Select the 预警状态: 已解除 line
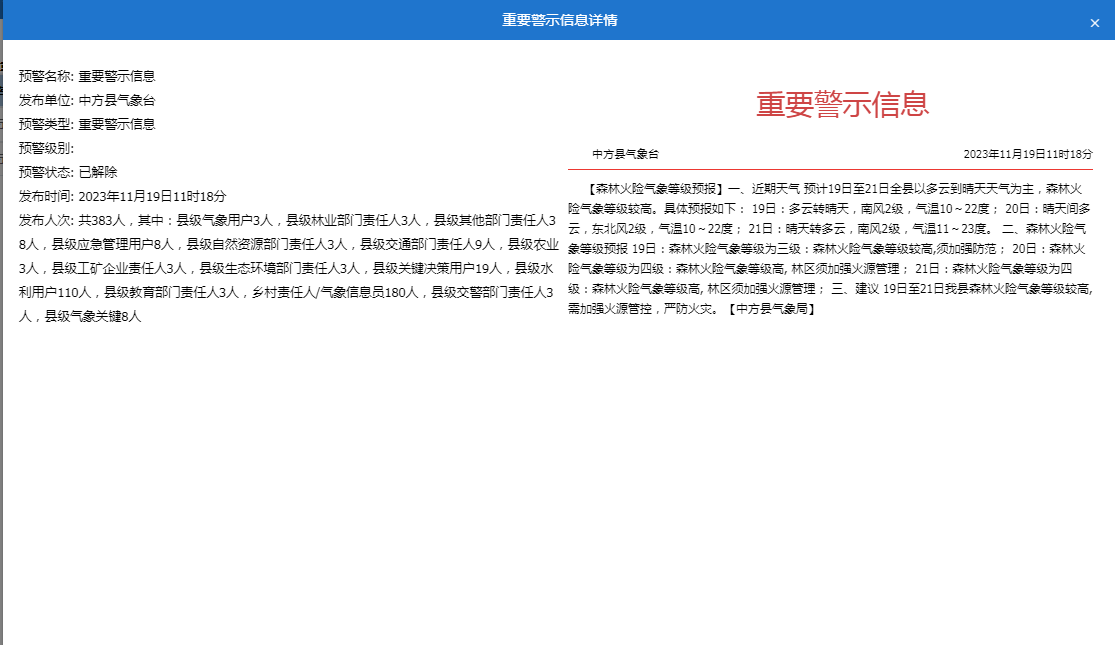Image resolution: width=1115 pixels, height=645 pixels. 68,172
